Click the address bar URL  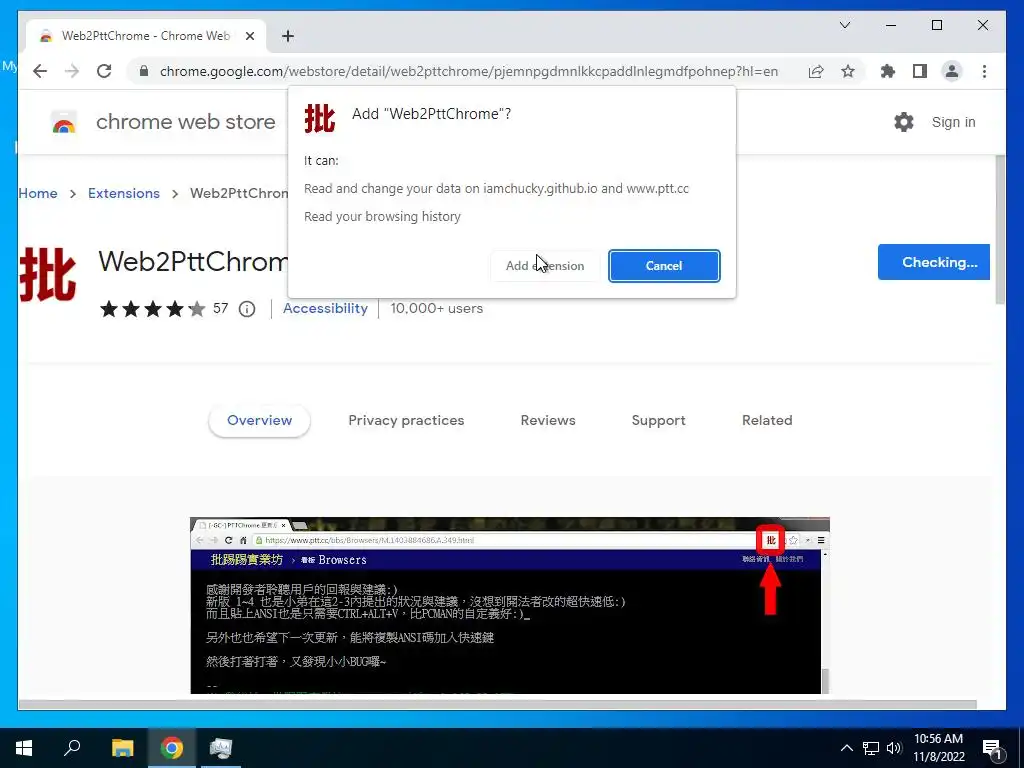coord(469,71)
